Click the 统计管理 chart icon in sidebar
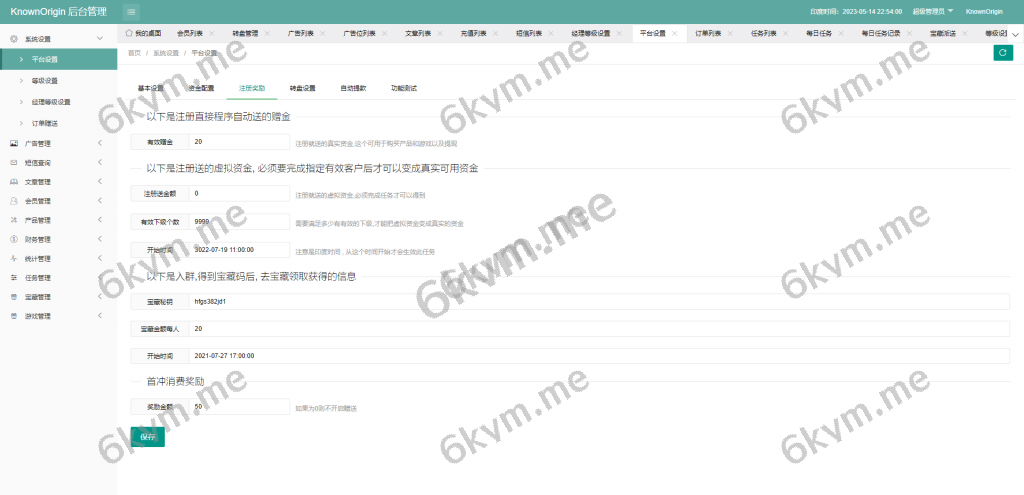Viewport: 1024px width, 495px height. click(x=14, y=258)
